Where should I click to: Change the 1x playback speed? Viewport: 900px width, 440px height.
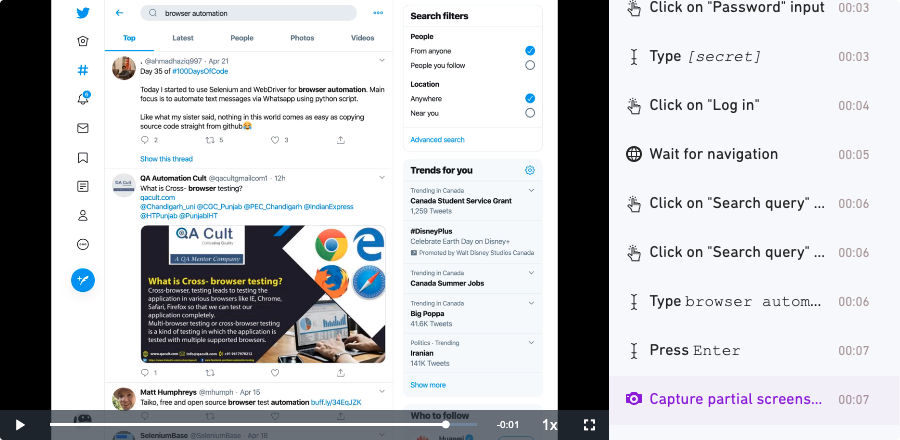point(549,425)
